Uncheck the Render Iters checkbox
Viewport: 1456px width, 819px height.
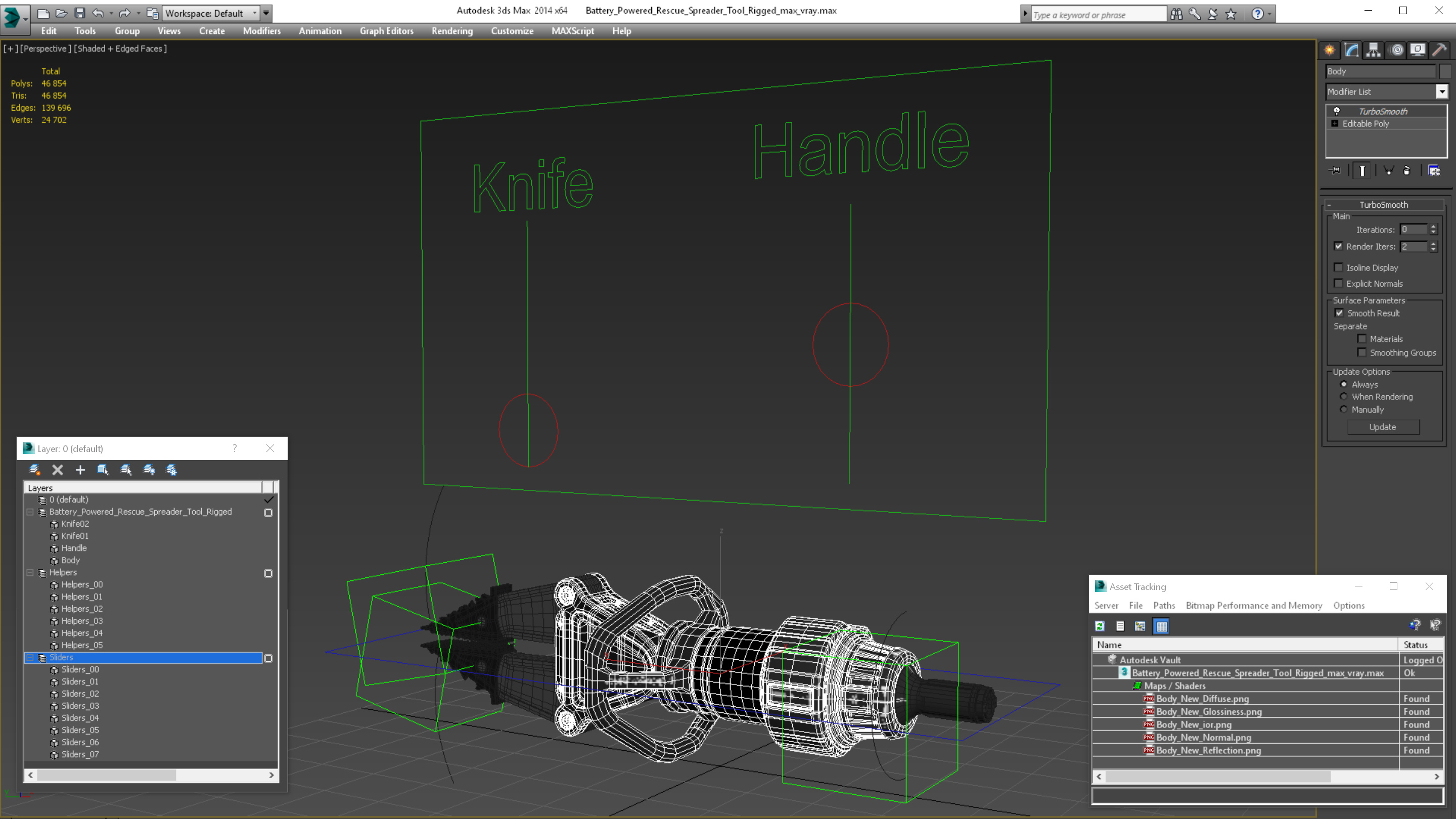click(1338, 246)
